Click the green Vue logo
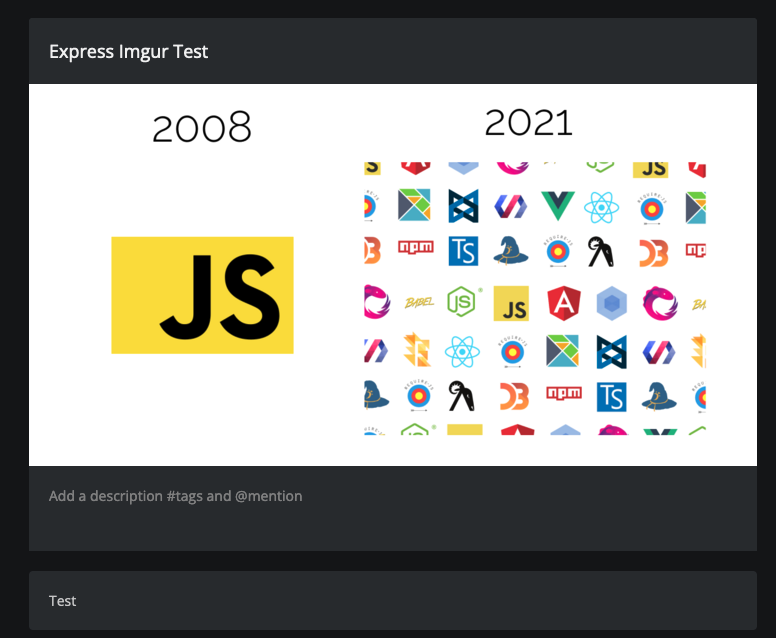Screen dimensions: 776x638 (x=558, y=207)
